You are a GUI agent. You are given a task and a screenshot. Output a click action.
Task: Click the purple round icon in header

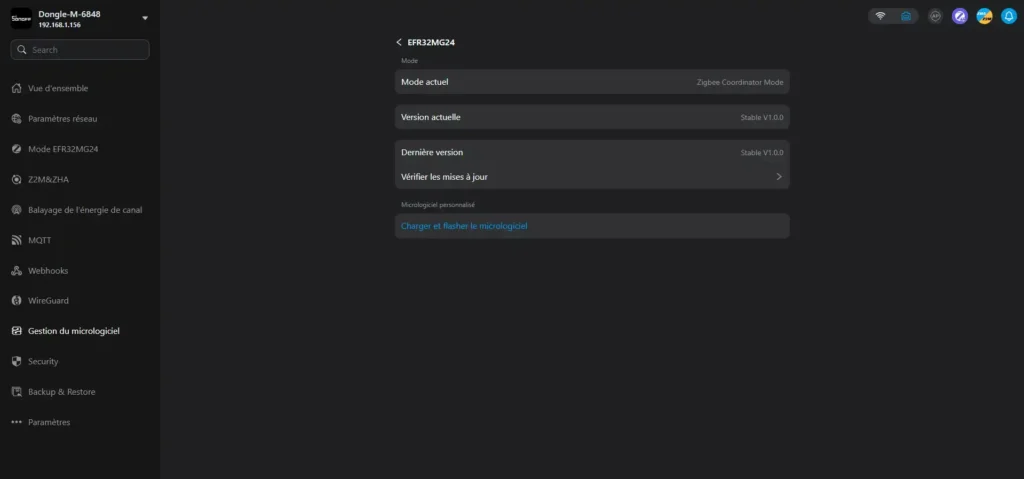[960, 16]
